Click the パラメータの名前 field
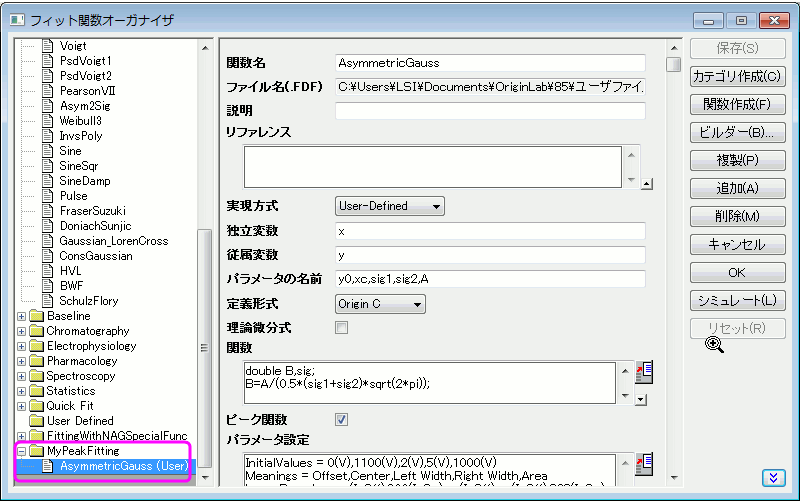This screenshot has height=502, width=800. click(490, 279)
